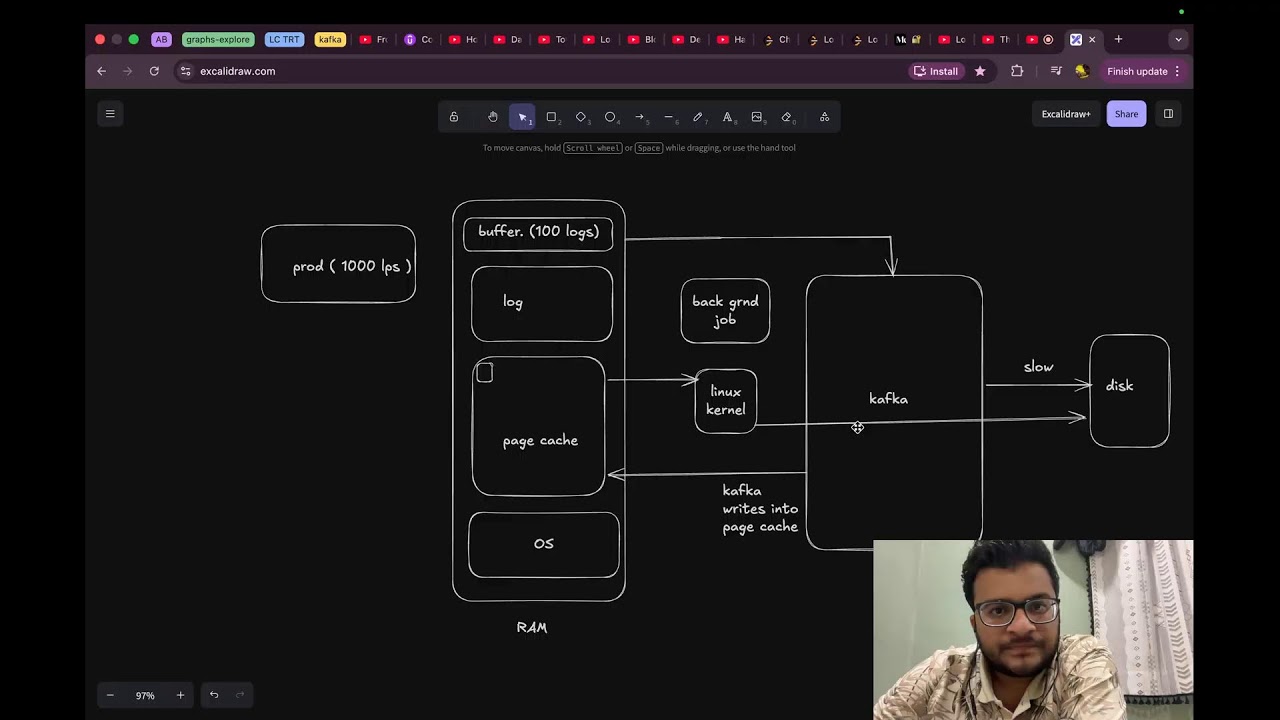
Task: Select the Eraser tool
Action: point(786,117)
